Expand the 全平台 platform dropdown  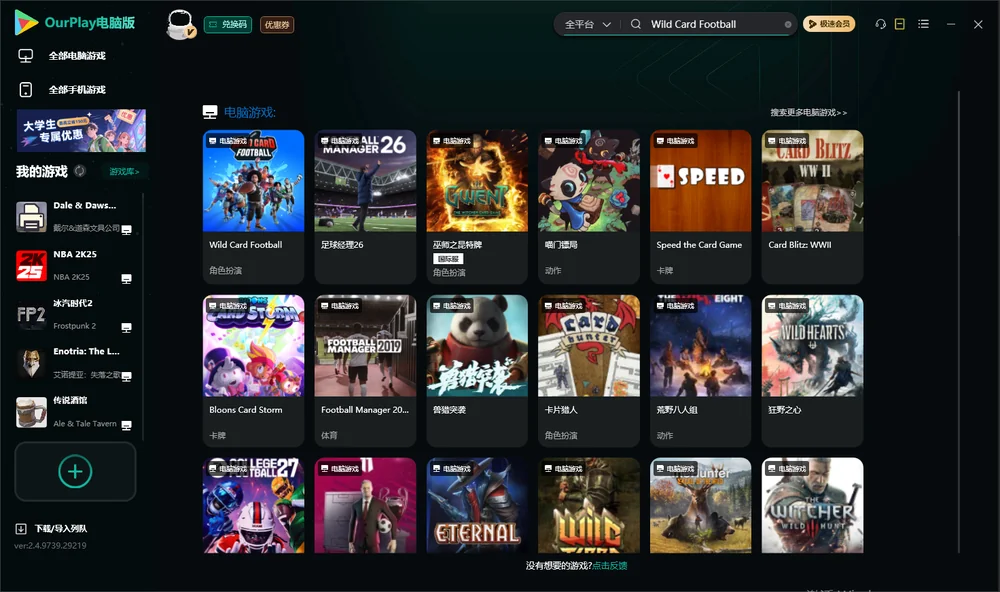click(587, 24)
